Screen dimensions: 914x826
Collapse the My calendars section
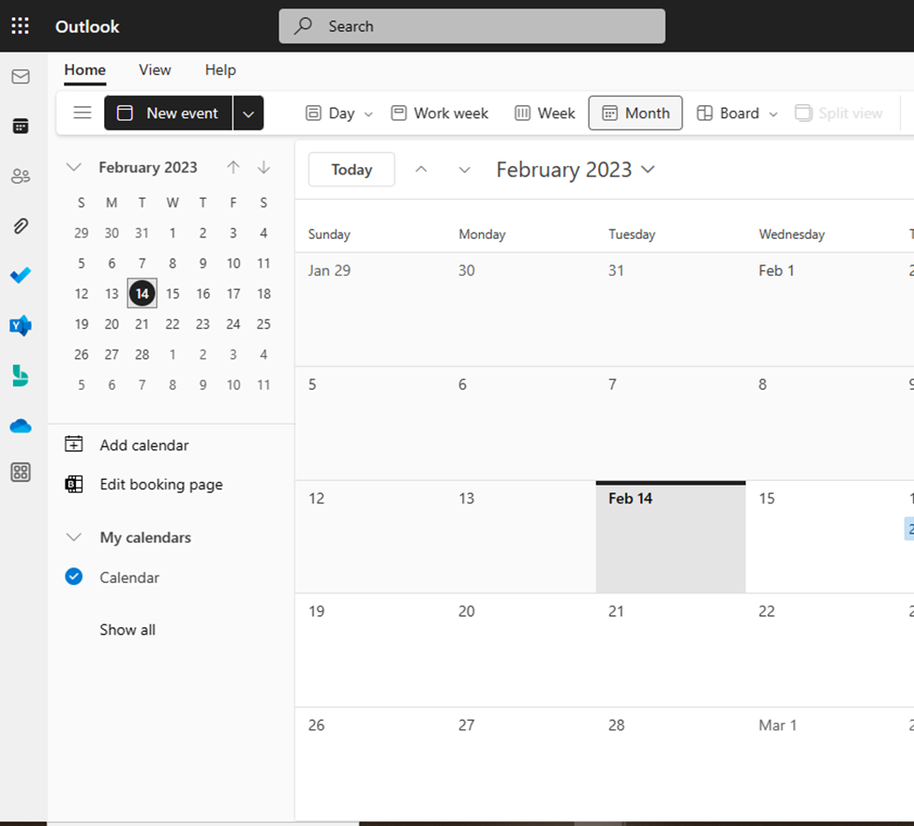click(73, 537)
